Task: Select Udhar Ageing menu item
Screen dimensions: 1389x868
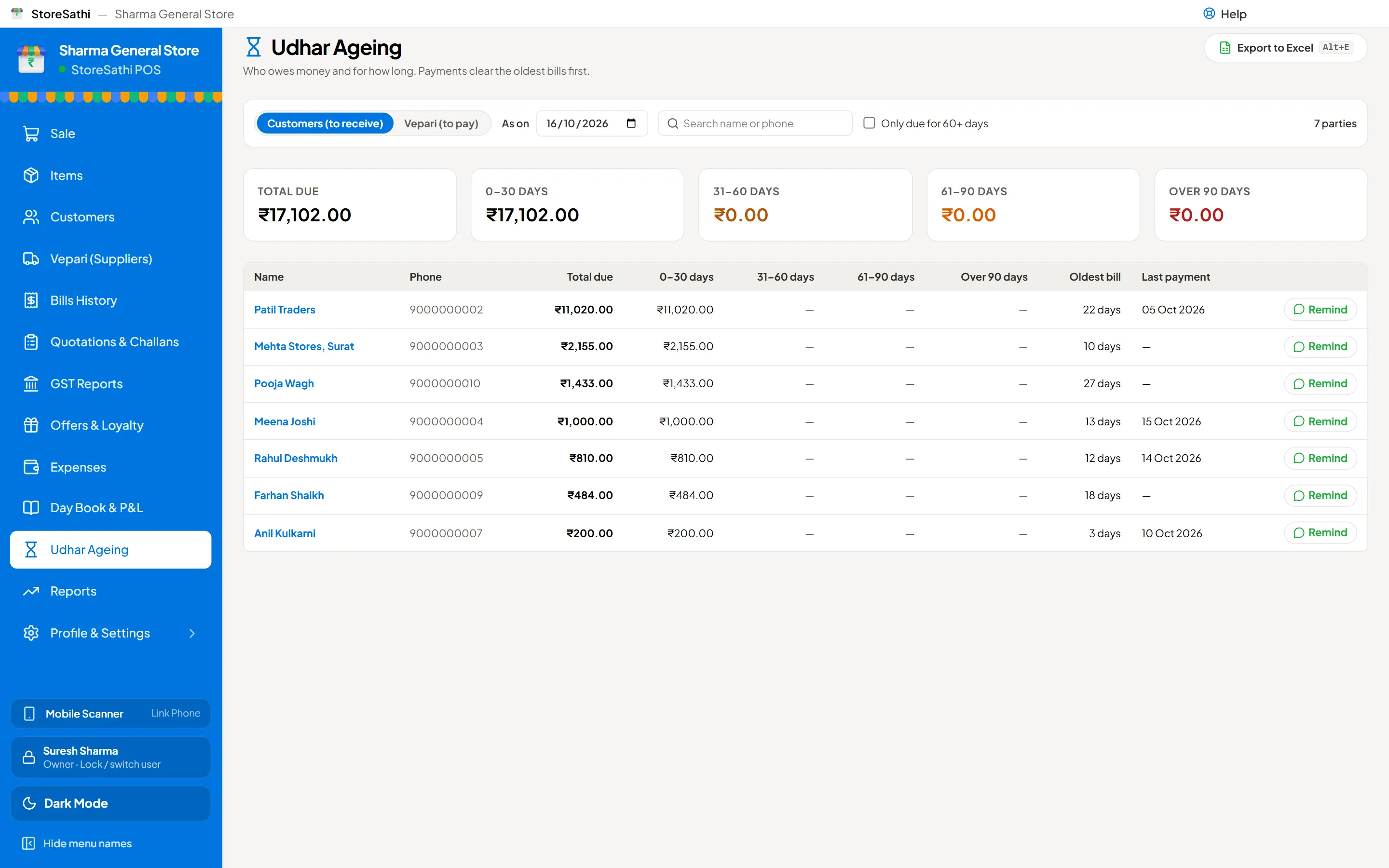Action: click(x=111, y=550)
